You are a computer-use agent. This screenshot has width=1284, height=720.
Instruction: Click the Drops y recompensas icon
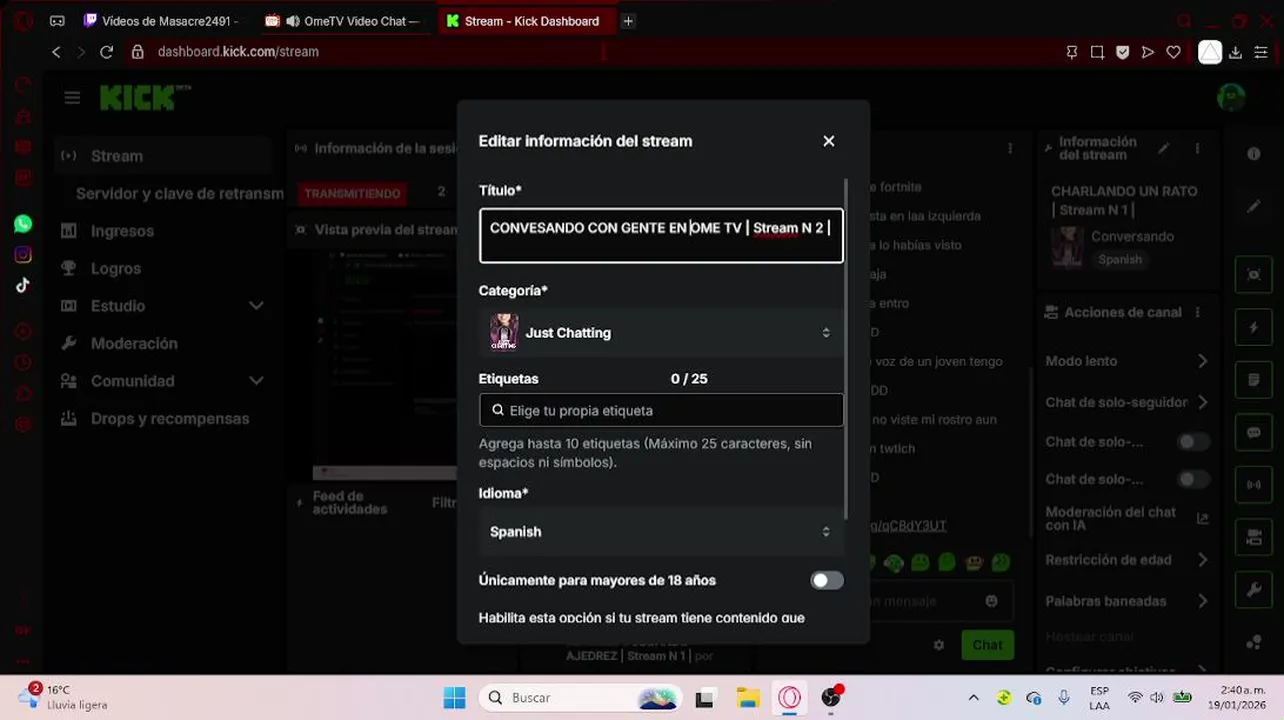69,418
